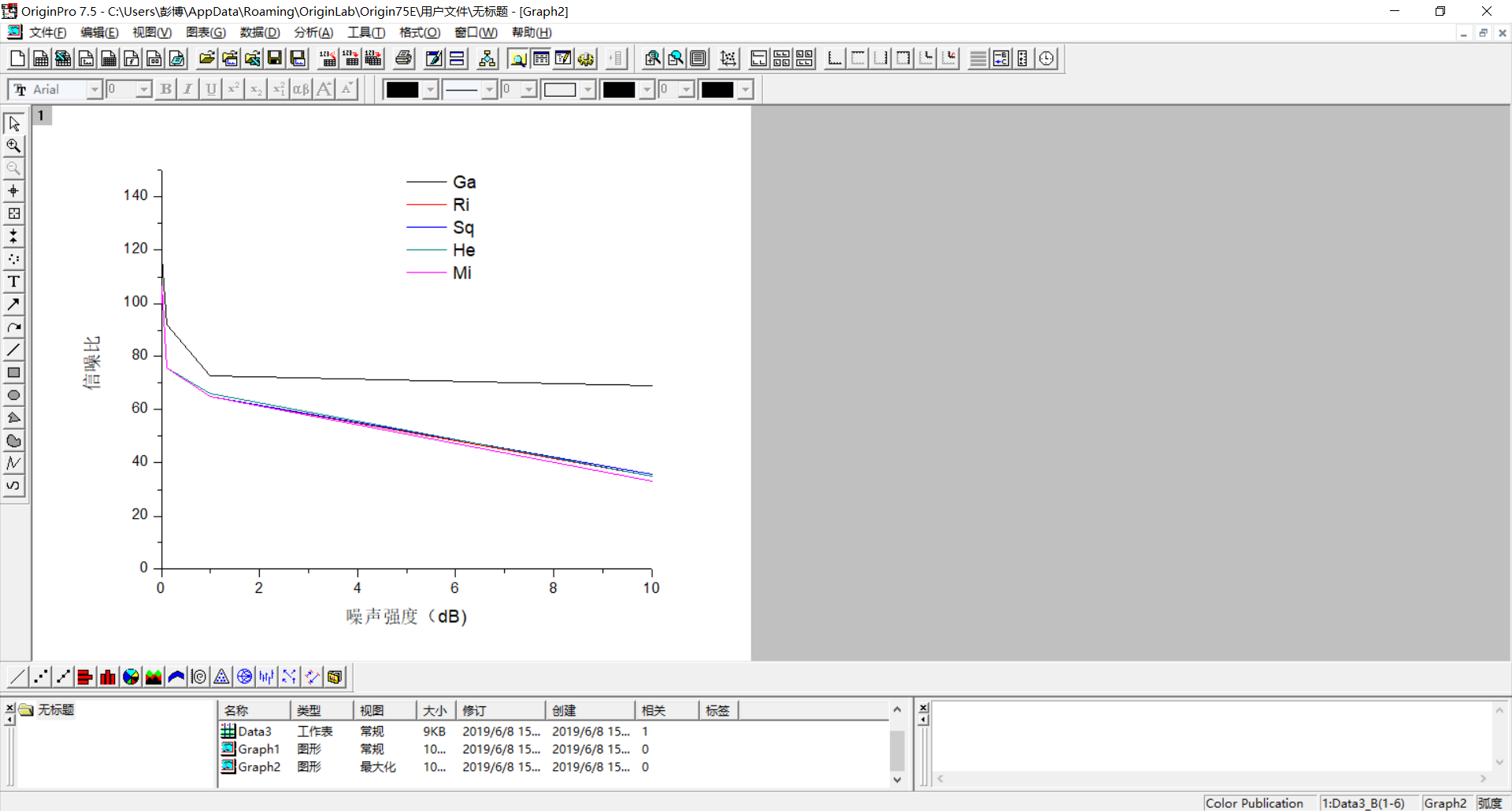Click the black line color swatch
This screenshot has height=811, width=1512.
click(402, 90)
